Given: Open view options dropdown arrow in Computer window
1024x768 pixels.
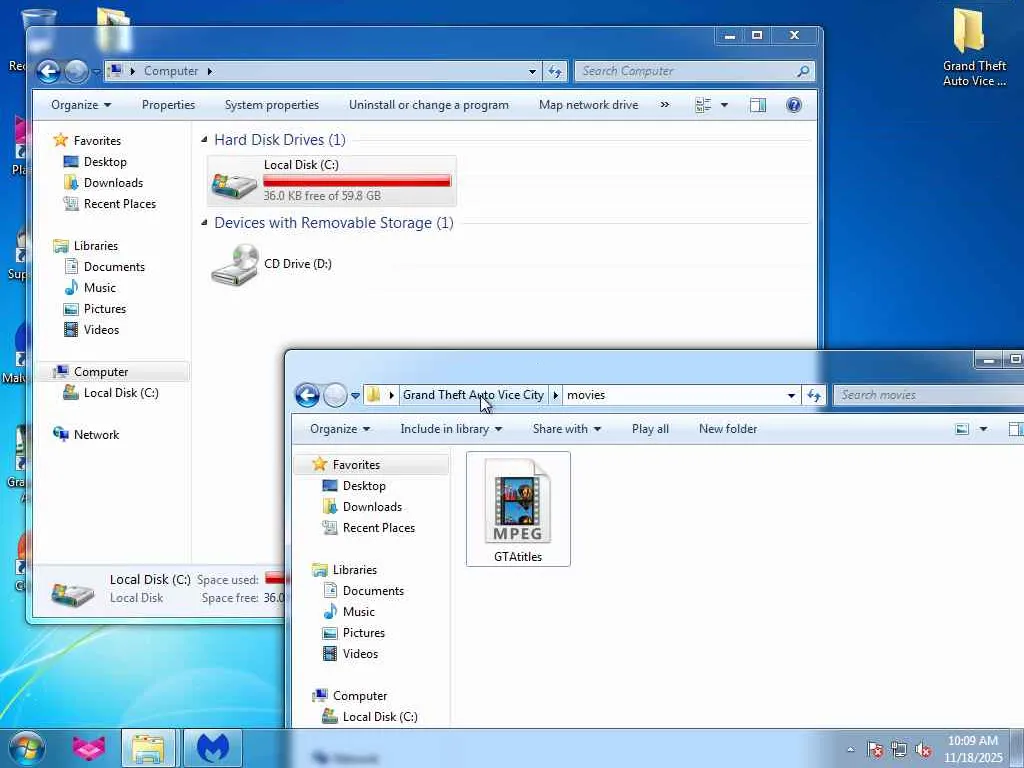Looking at the screenshot, I should 724,105.
